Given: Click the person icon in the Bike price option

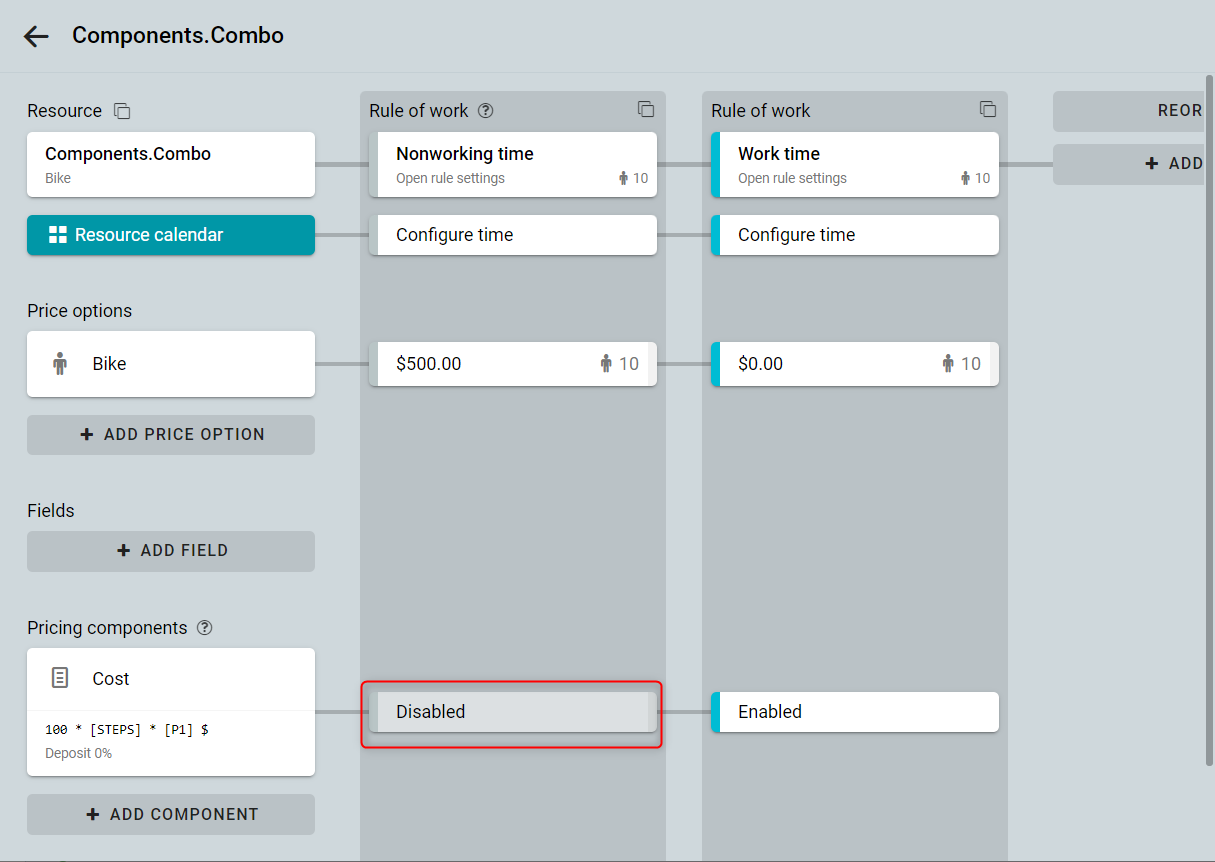Looking at the screenshot, I should tap(60, 364).
